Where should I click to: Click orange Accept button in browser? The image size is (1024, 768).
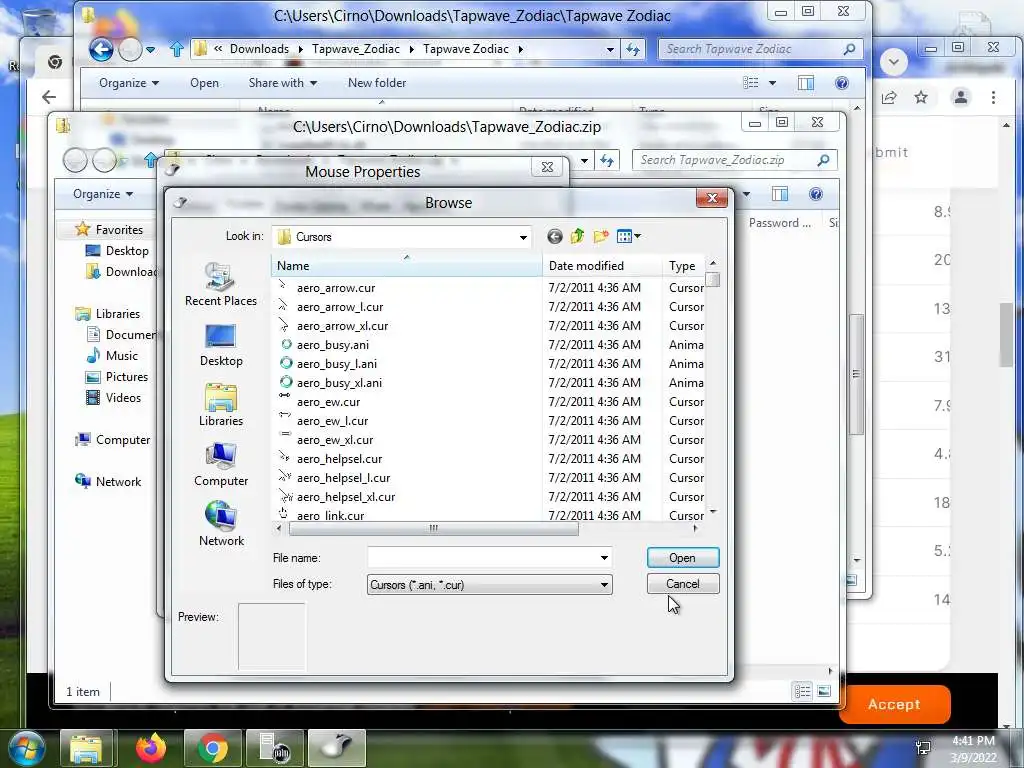point(894,705)
